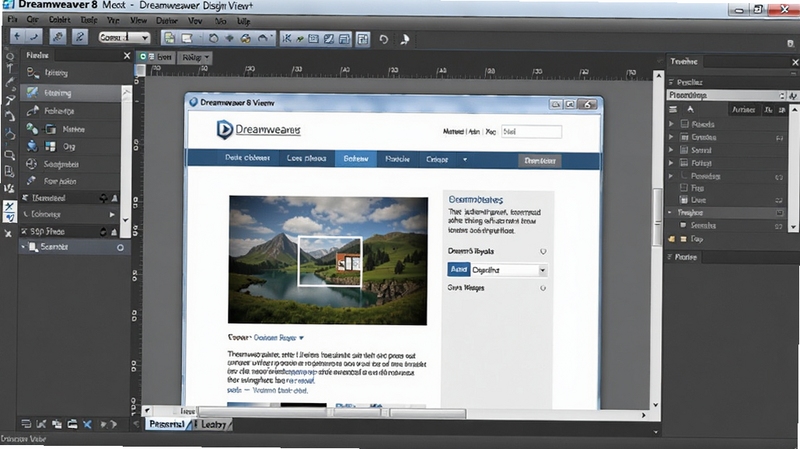
Task: Click the document's horizontal scrollbar thumb
Action: [x=332, y=412]
